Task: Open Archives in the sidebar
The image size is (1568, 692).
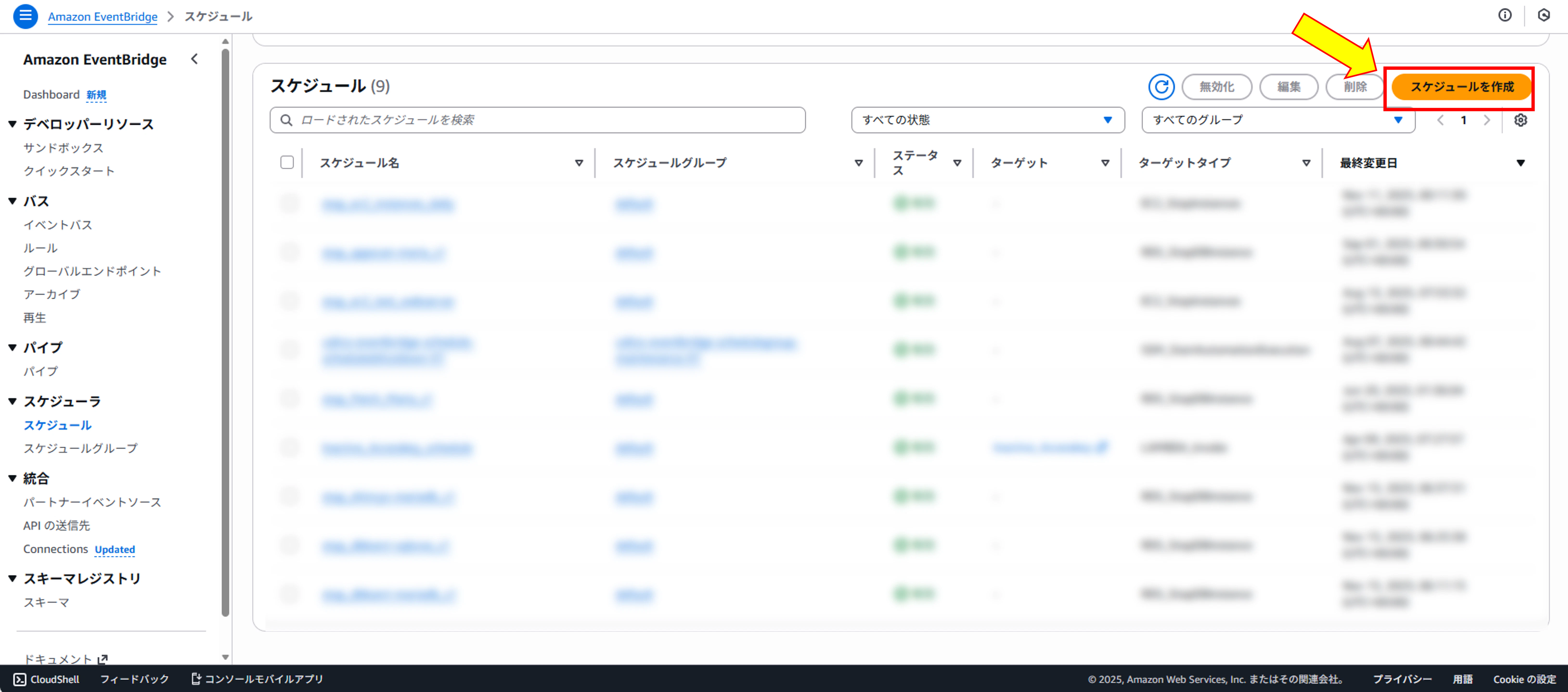Action: [x=52, y=294]
